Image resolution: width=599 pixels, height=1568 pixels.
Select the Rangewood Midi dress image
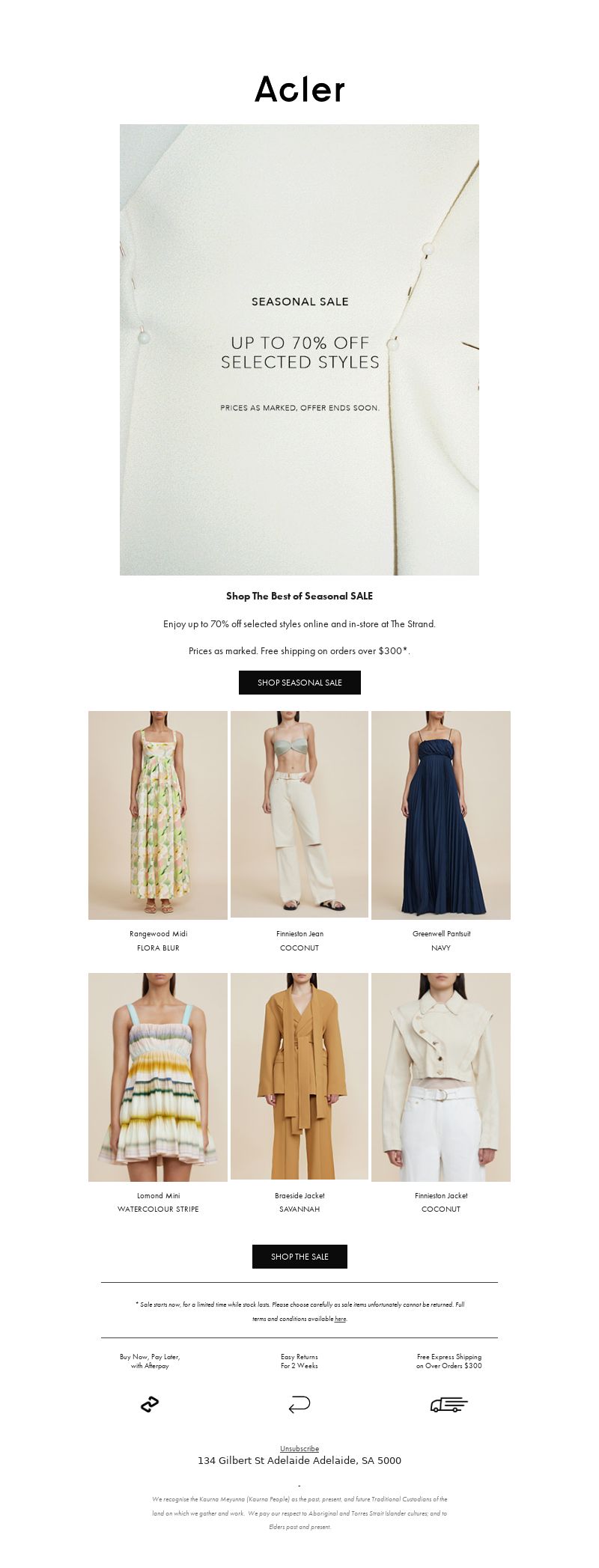(158, 815)
